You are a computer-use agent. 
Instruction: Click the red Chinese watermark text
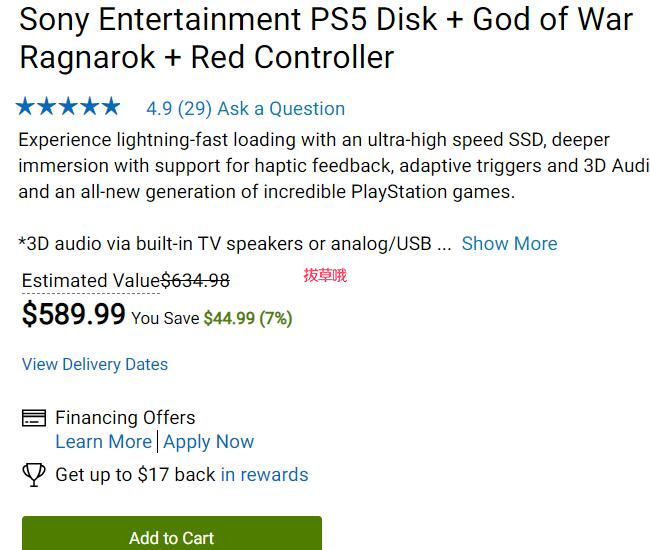point(325,275)
